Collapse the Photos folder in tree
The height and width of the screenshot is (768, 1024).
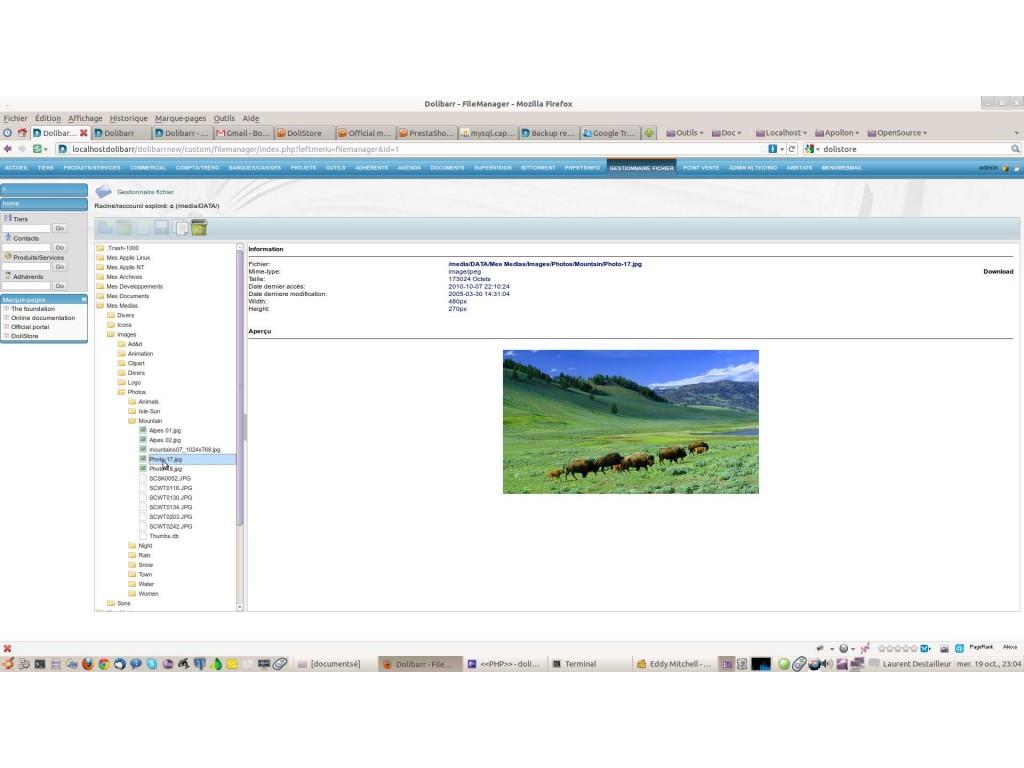pos(121,392)
